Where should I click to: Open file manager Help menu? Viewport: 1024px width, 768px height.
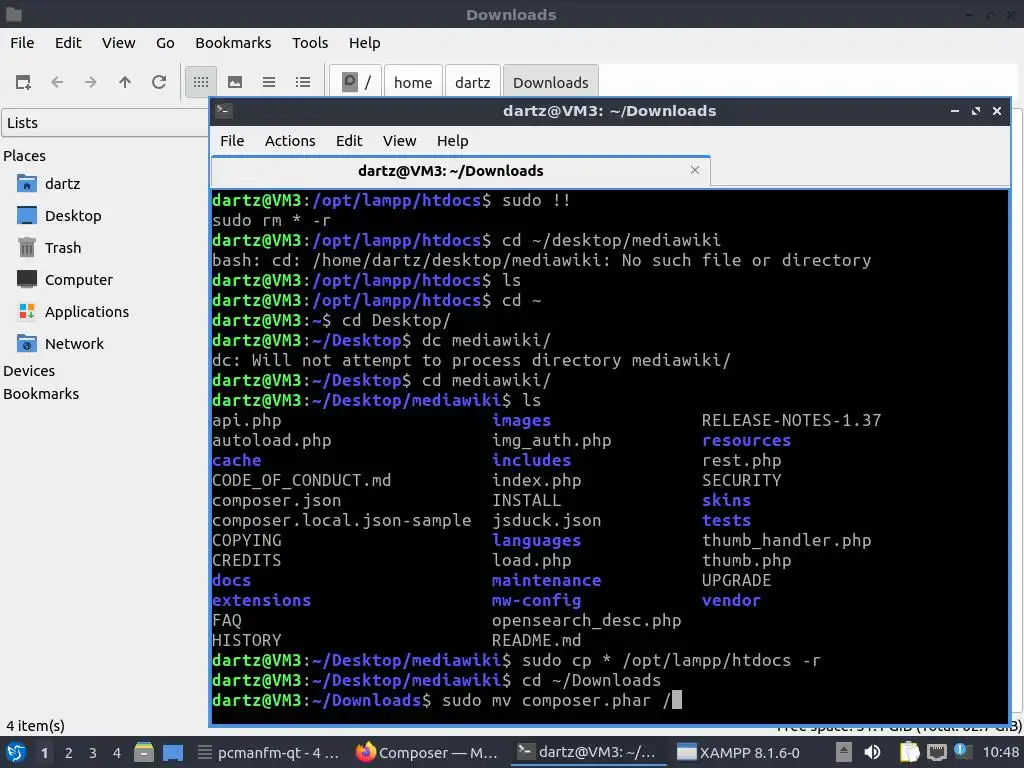[x=364, y=43]
